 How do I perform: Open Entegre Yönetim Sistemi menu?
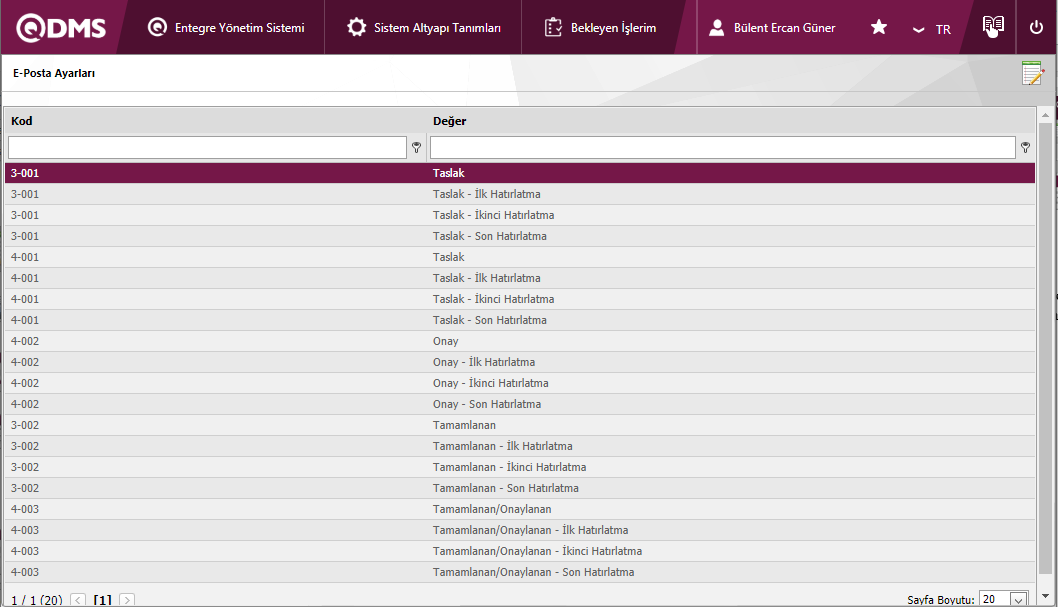(226, 28)
